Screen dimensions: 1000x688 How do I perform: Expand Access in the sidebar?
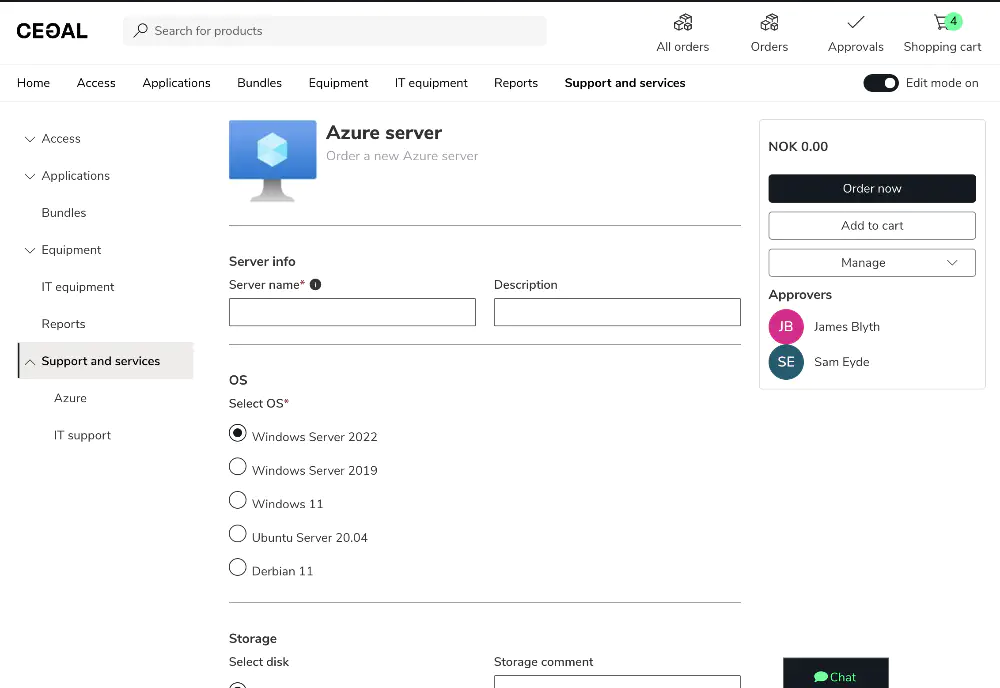[29, 139]
